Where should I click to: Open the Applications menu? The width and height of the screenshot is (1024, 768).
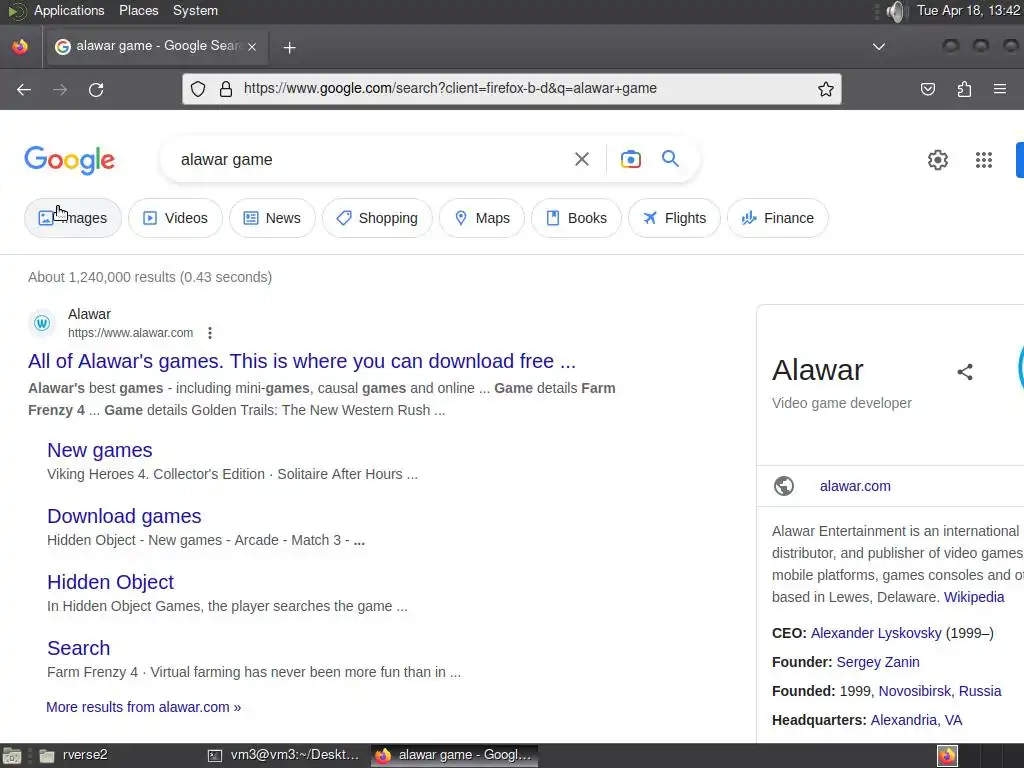(x=69, y=10)
